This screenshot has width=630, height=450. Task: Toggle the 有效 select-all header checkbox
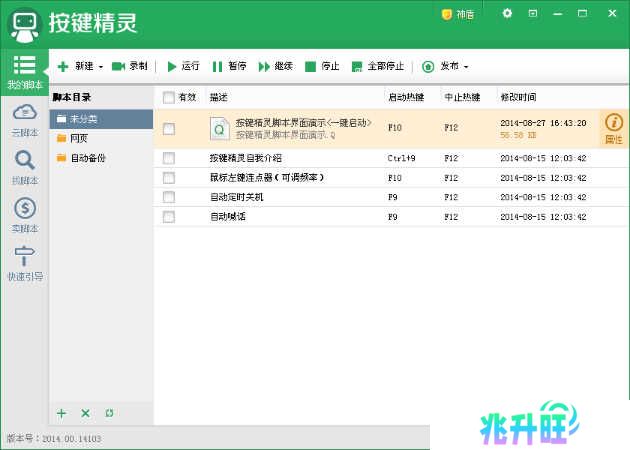(169, 97)
